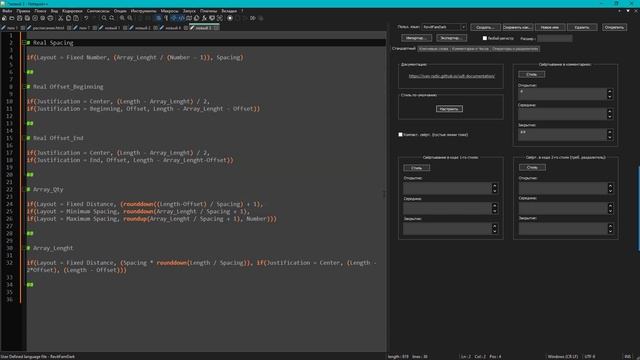Open the Синтаксисы menu
Viewport: 640px width, 360px height.
click(98, 11)
